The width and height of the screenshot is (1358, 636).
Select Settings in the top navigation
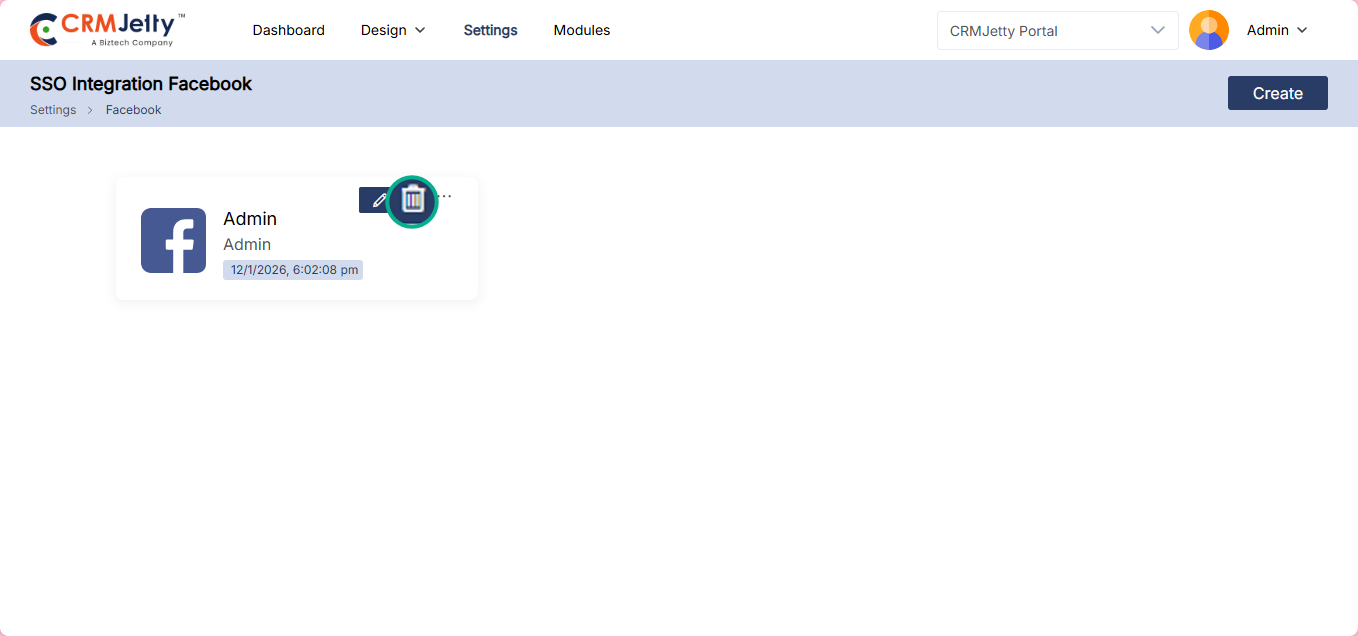coord(490,30)
